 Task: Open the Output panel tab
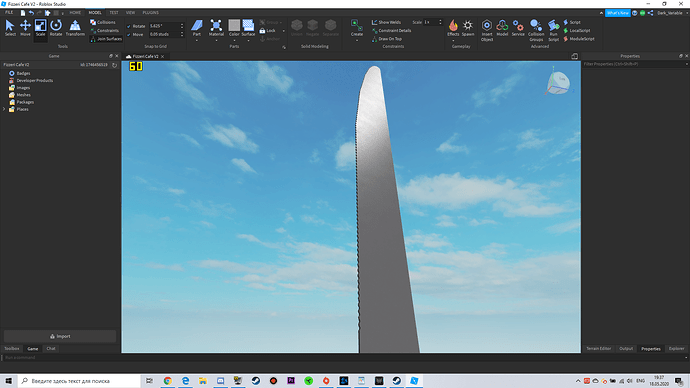coord(626,348)
